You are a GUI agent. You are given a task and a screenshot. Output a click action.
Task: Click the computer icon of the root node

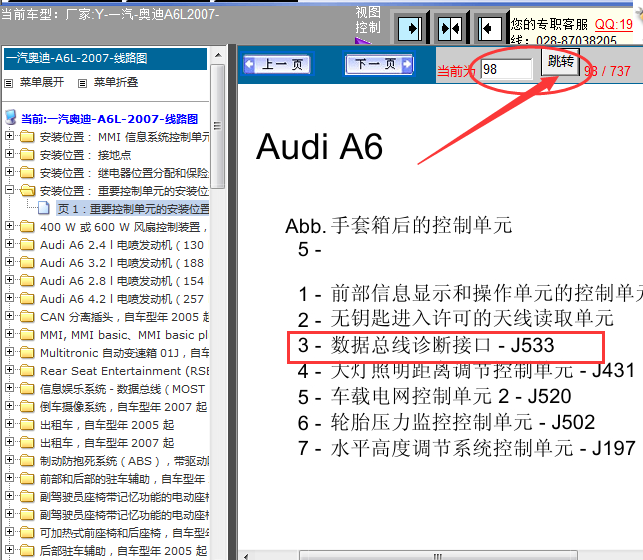coord(11,117)
